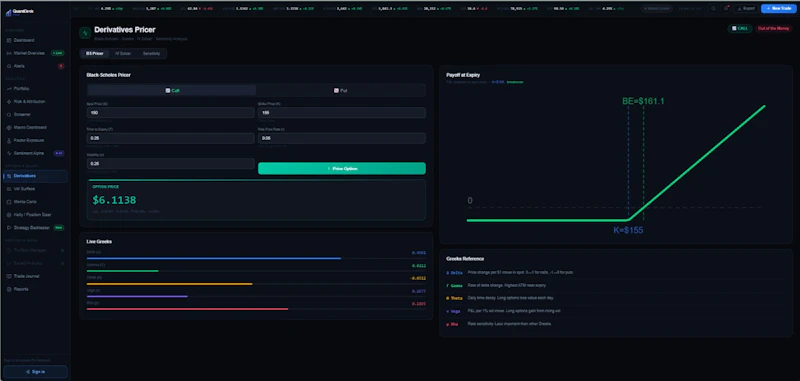Click the red Rho bar
800x381 pixels.
pyautogui.click(x=187, y=309)
